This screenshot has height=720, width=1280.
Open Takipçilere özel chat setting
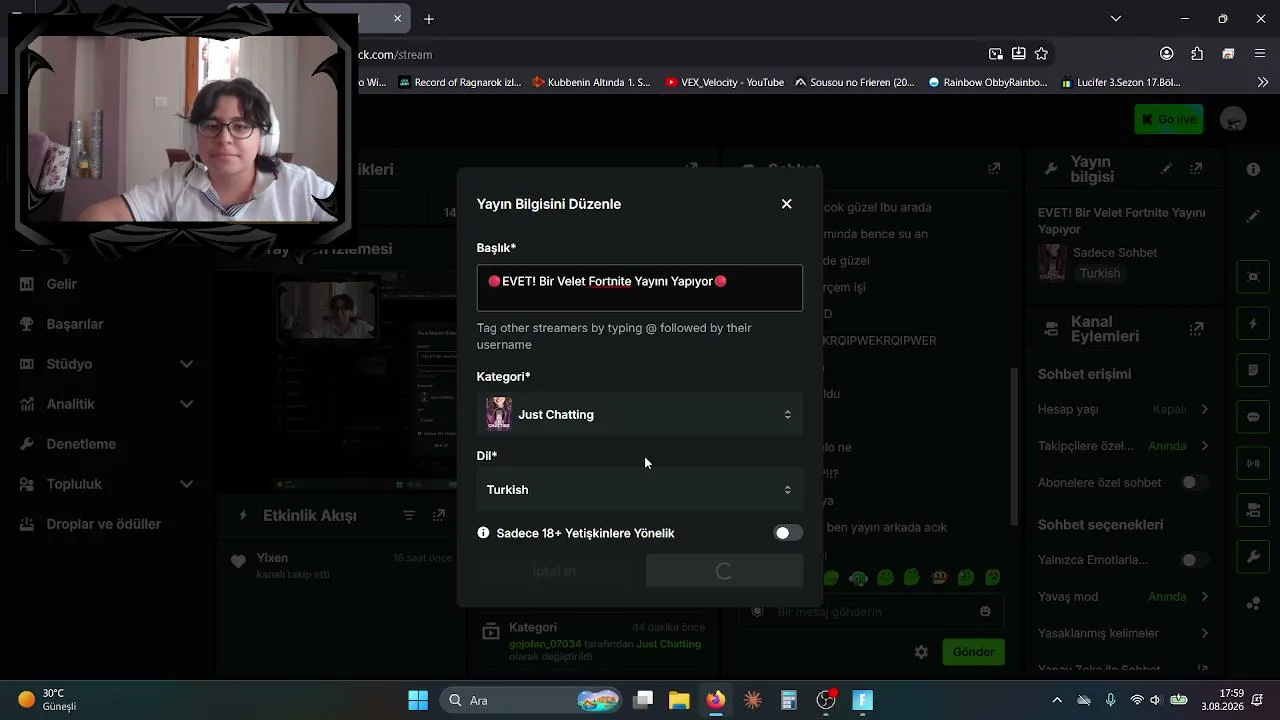pos(1123,446)
